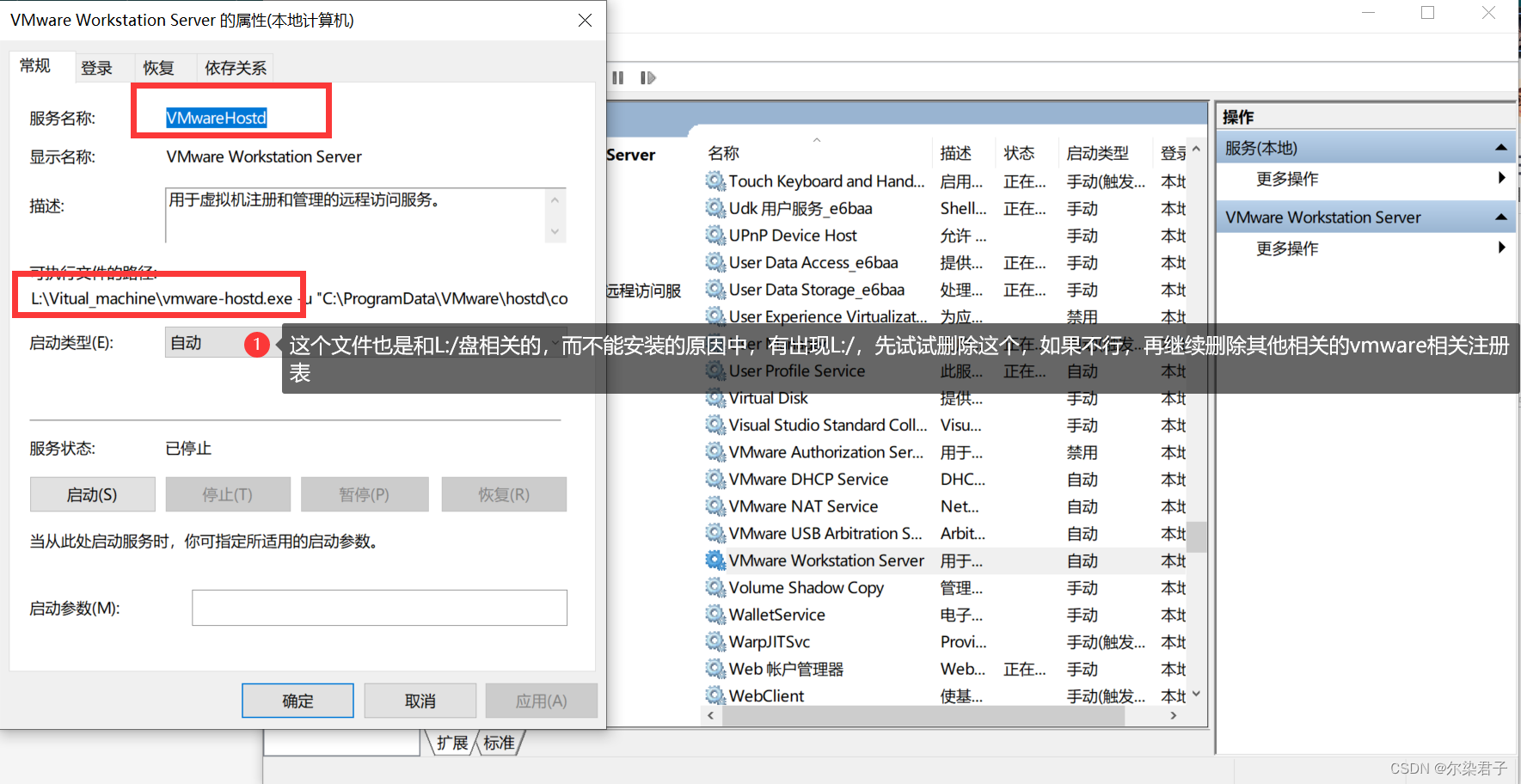Click the Touch Keyboard service gear icon
This screenshot has width=1521, height=784.
(x=715, y=181)
